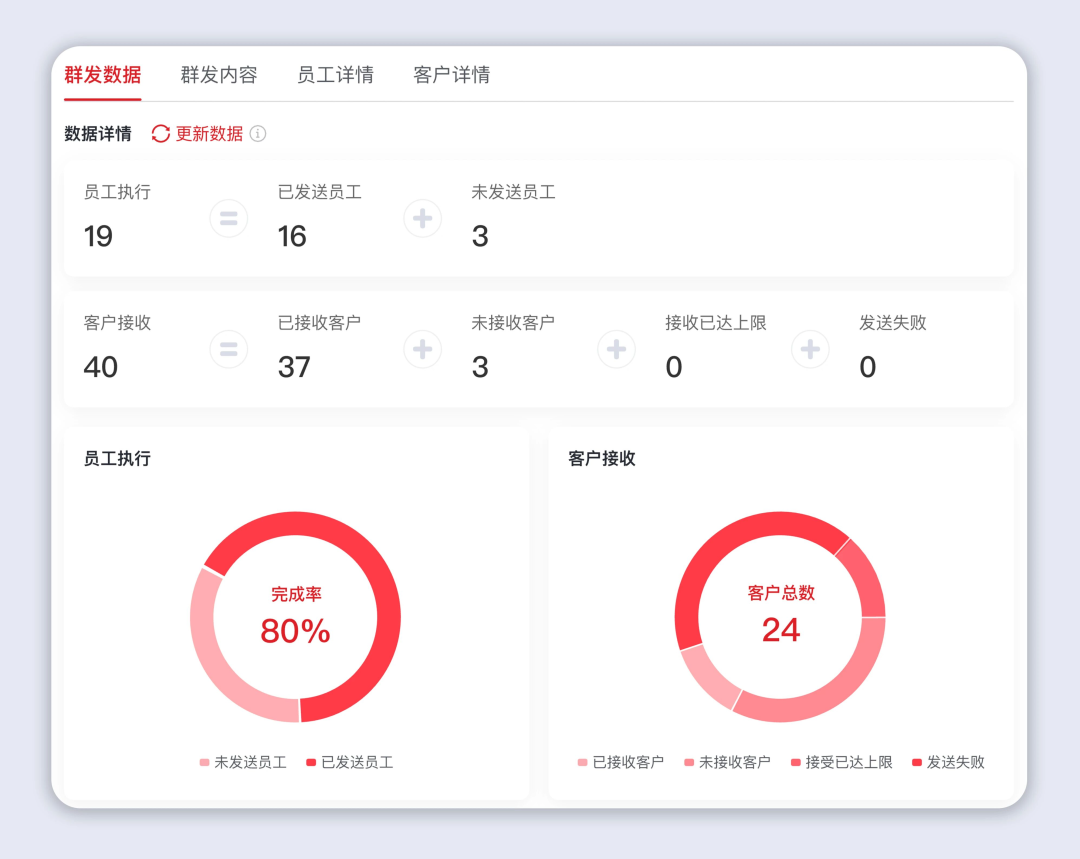This screenshot has width=1080, height=859.
Task: Go to the 客户详情 tab
Action: click(452, 75)
